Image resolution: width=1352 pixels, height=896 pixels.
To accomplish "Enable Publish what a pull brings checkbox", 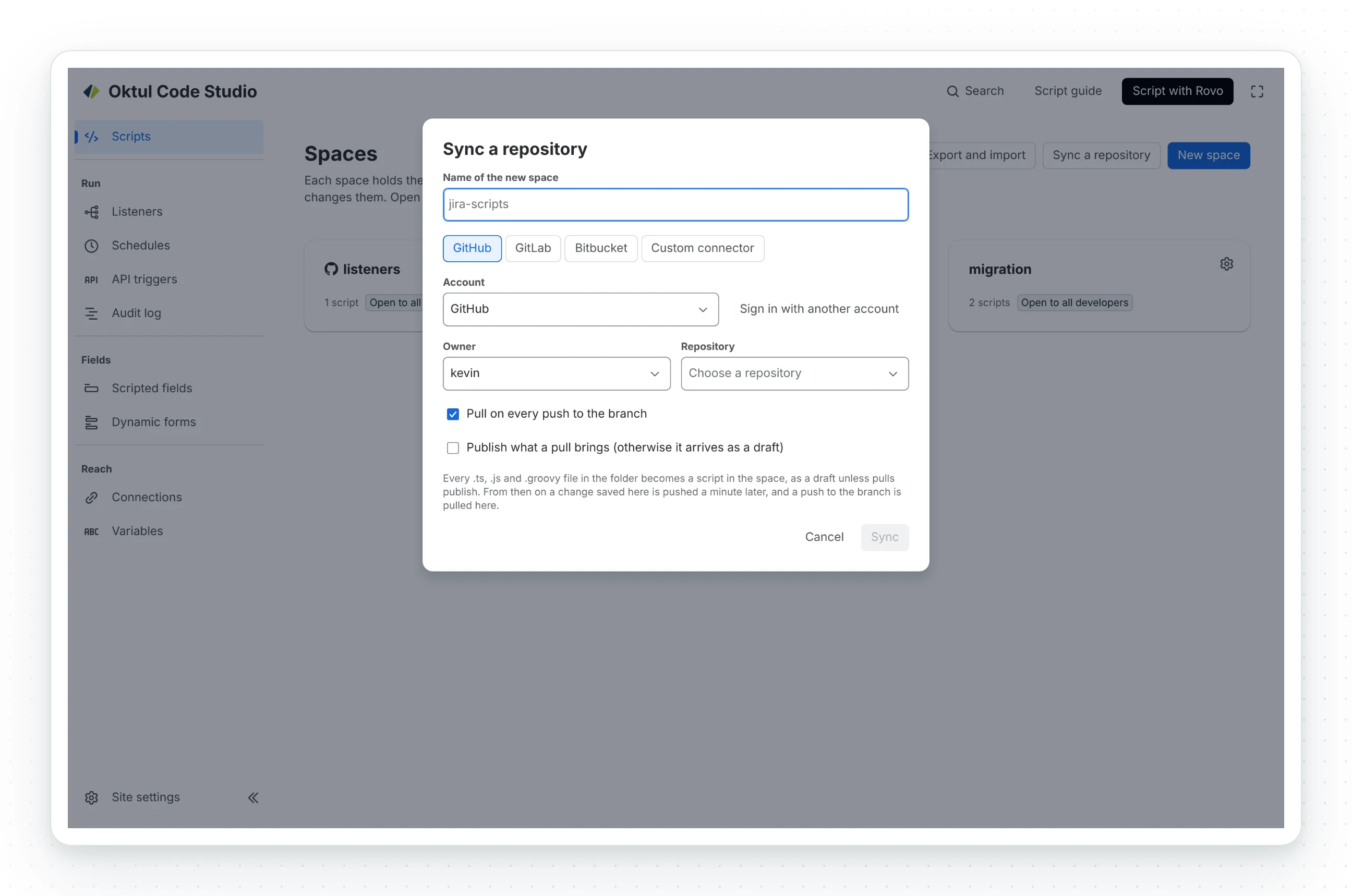I will tap(453, 448).
